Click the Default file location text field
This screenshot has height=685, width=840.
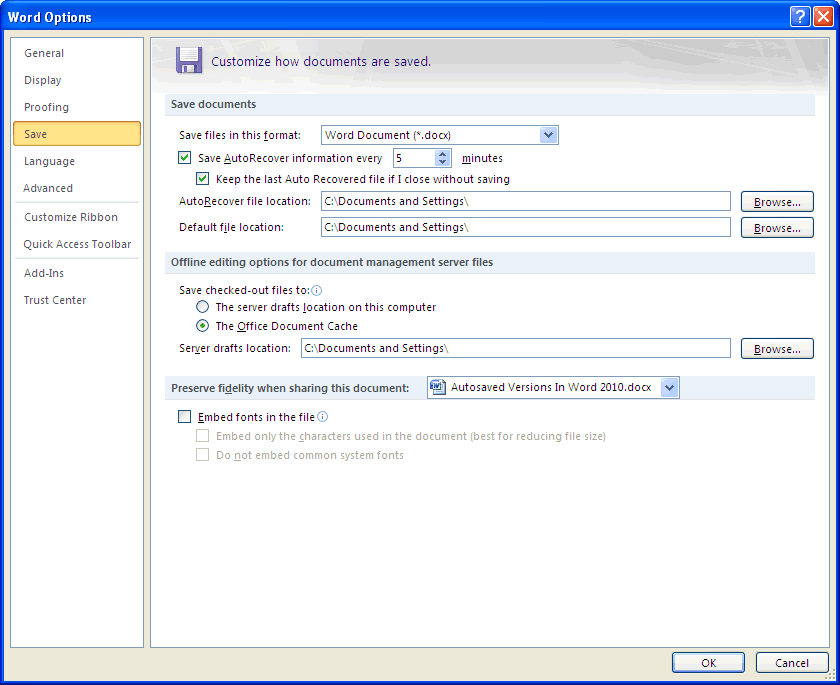coord(525,227)
